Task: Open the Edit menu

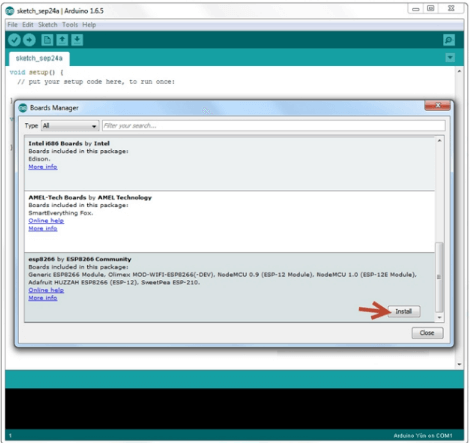Action: pos(28,25)
